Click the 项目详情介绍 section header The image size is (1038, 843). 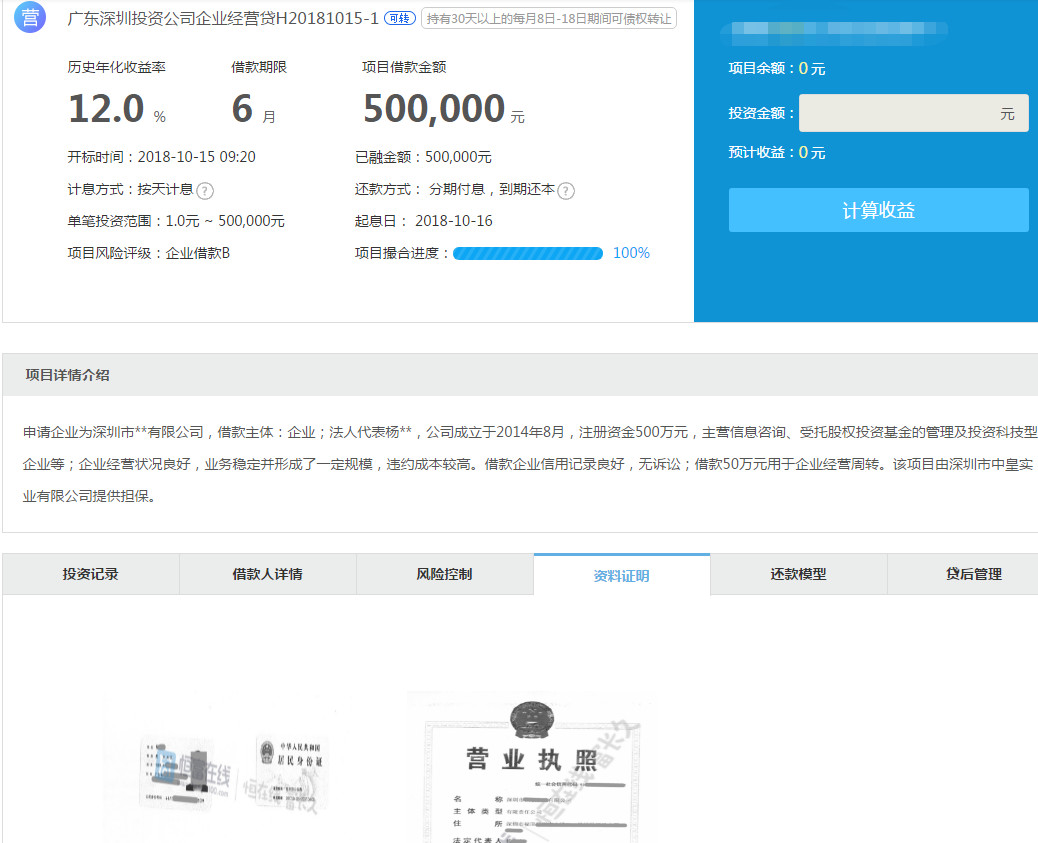68,375
